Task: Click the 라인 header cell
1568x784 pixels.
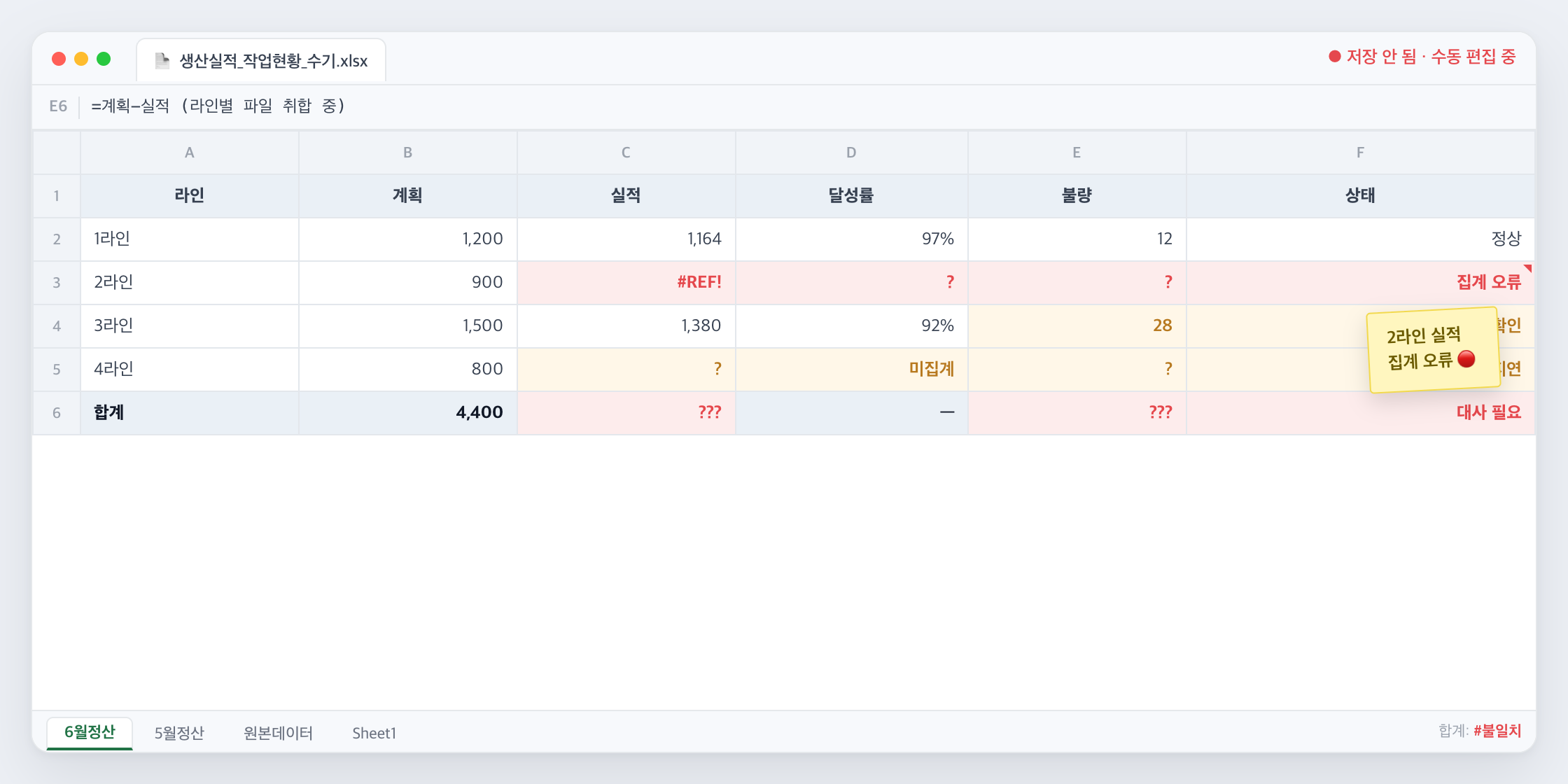Action: point(190,196)
